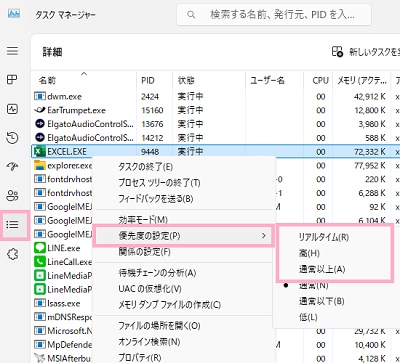
Task: Open the App history page icon
Action: click(12, 138)
